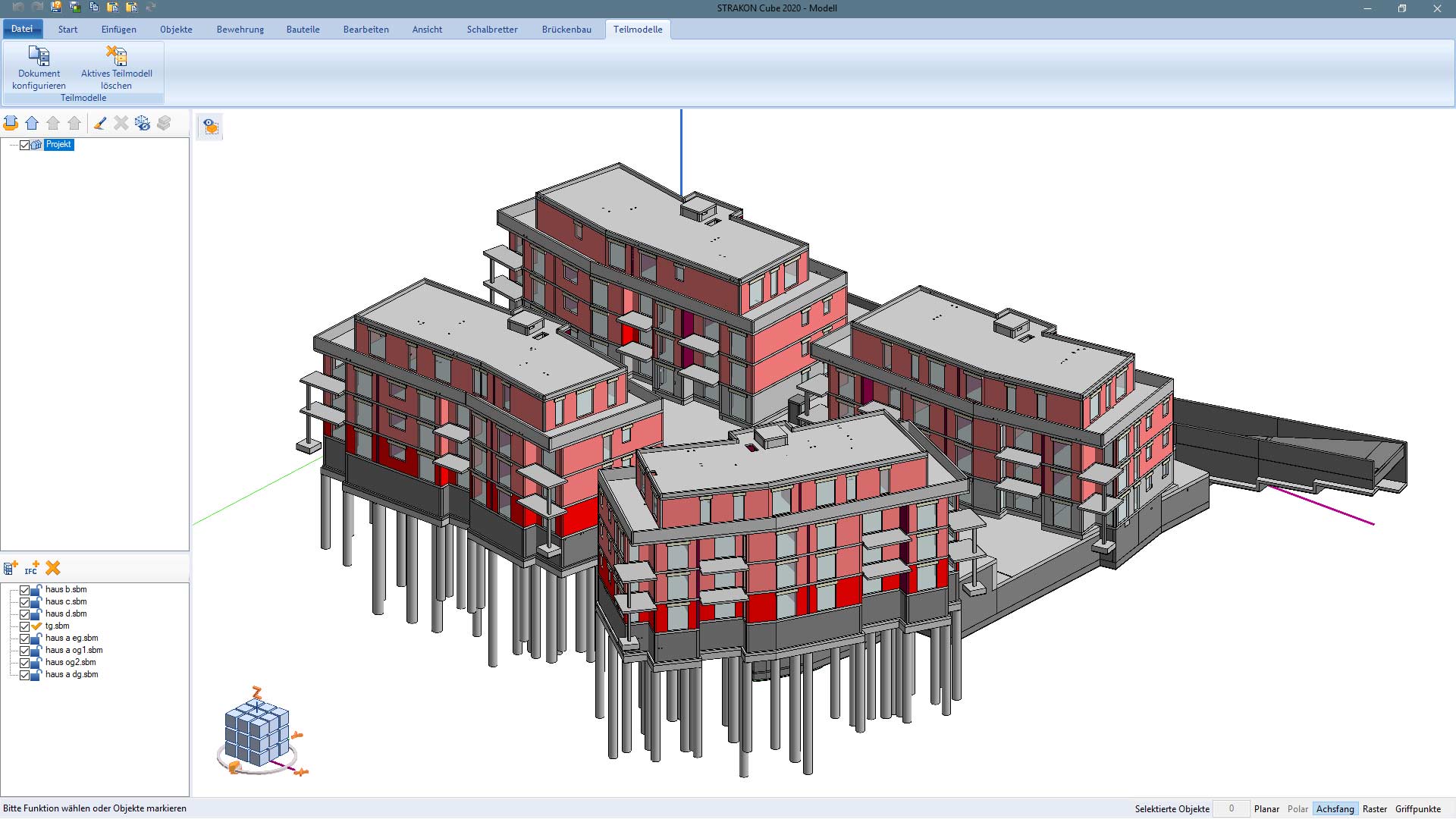Toggle the Projekt tree checkbox
The image size is (1456, 819).
point(24,145)
